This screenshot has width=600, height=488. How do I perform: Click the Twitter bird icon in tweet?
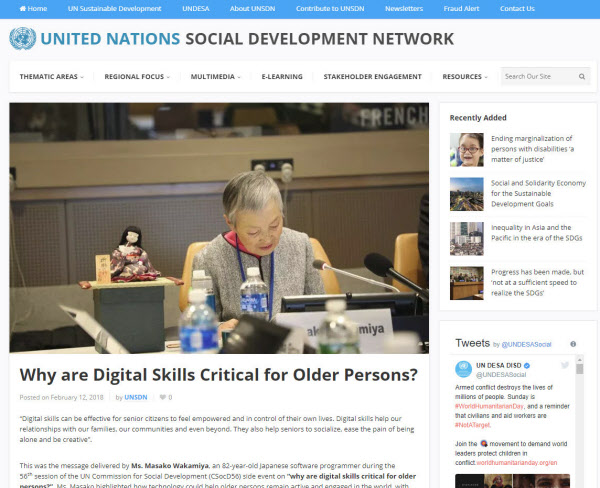[565, 365]
